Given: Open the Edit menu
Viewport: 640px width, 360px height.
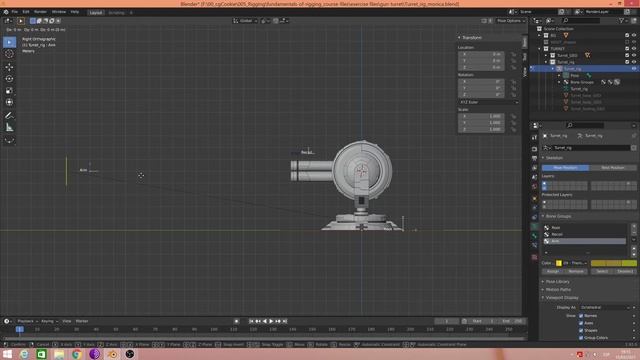Looking at the screenshot, I should [26, 12].
